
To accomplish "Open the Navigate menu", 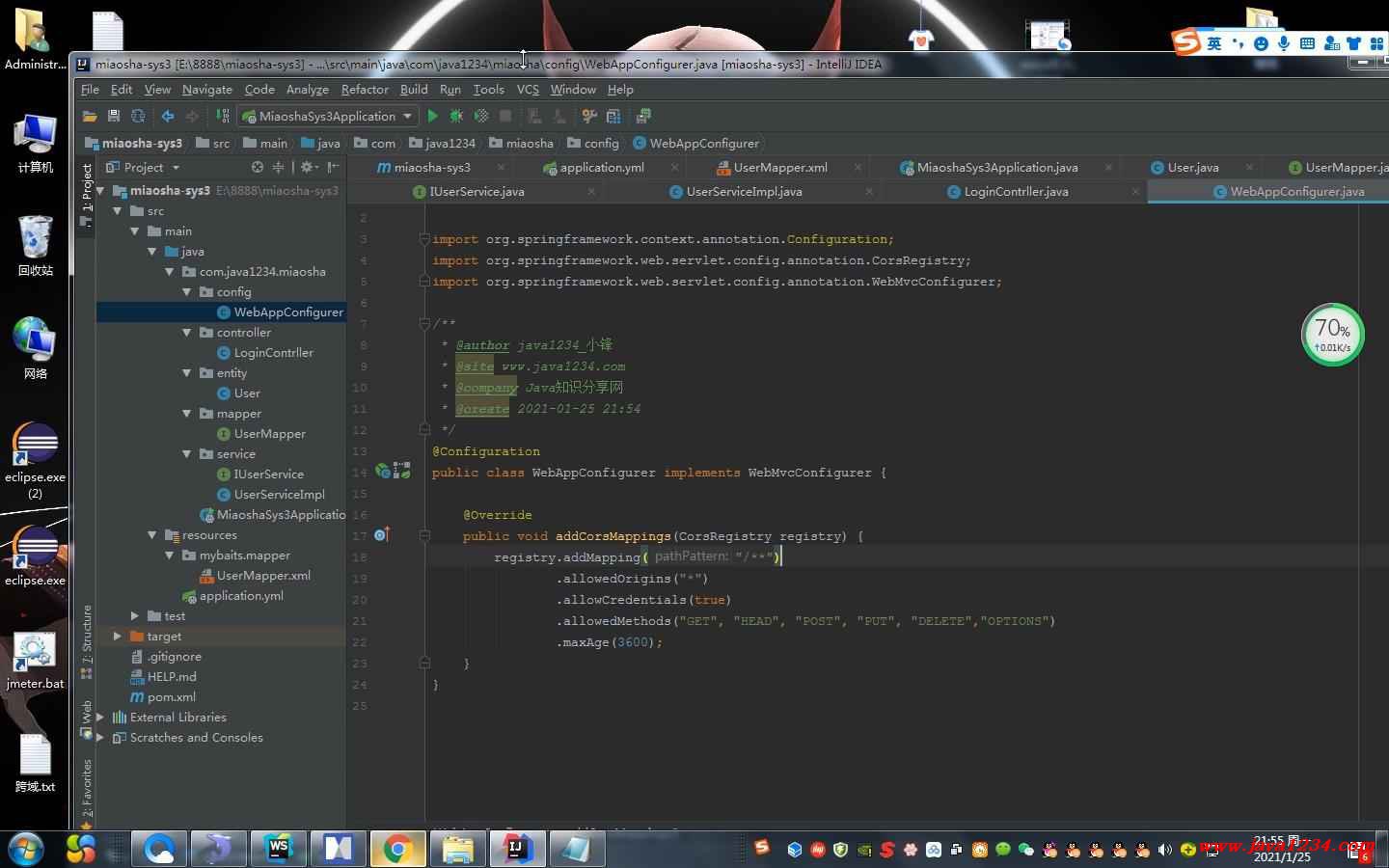I will [207, 89].
